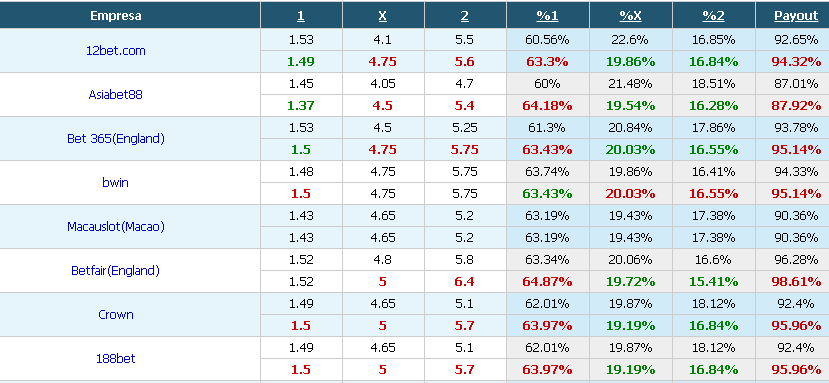Sort table by %1 column header
The image size is (829, 383).
(x=547, y=16)
